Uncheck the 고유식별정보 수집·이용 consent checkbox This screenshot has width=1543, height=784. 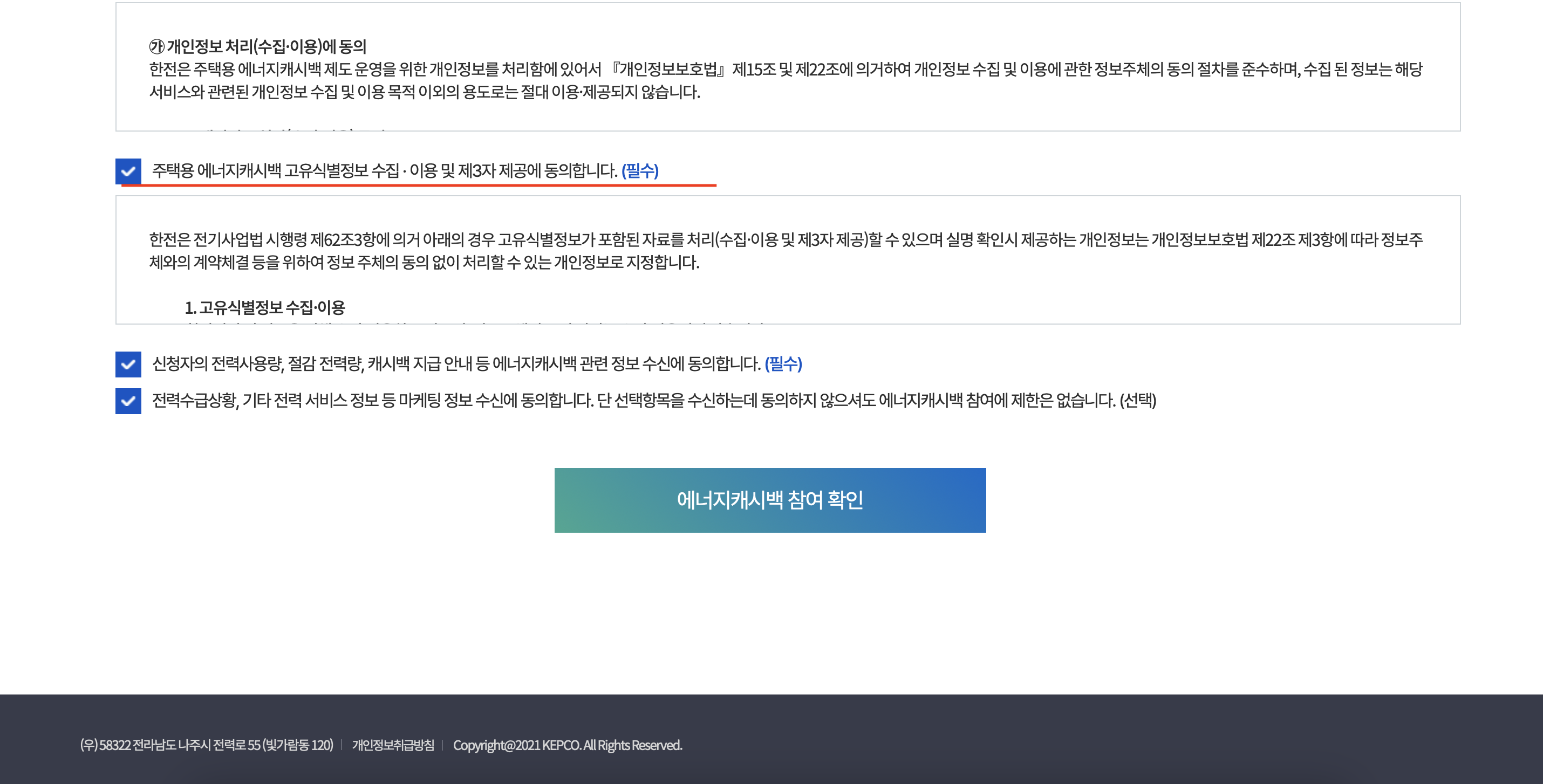(x=128, y=171)
